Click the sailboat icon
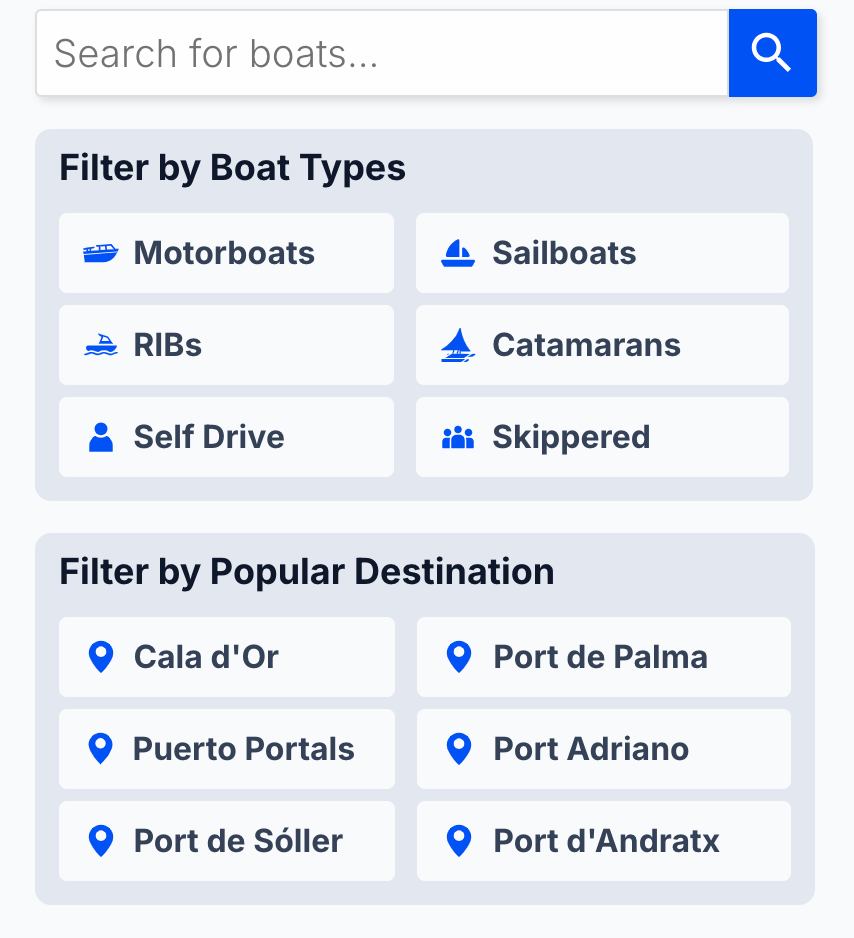The height and width of the screenshot is (938, 854). [x=458, y=253]
